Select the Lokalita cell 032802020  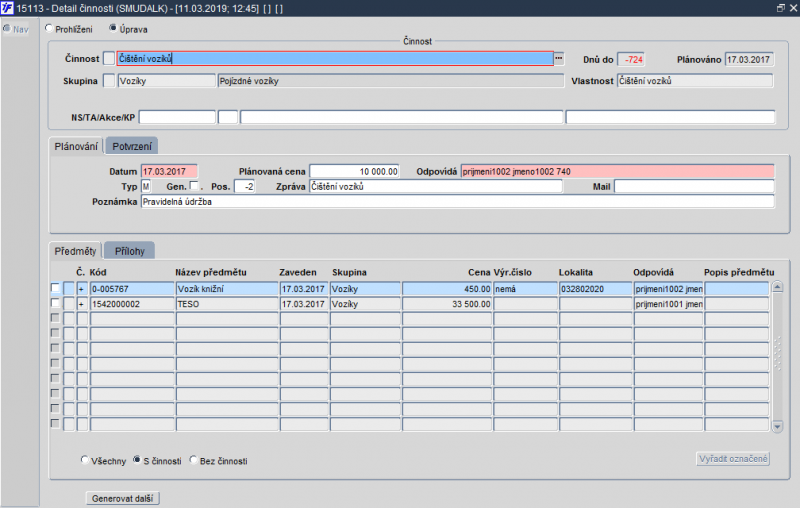point(595,289)
